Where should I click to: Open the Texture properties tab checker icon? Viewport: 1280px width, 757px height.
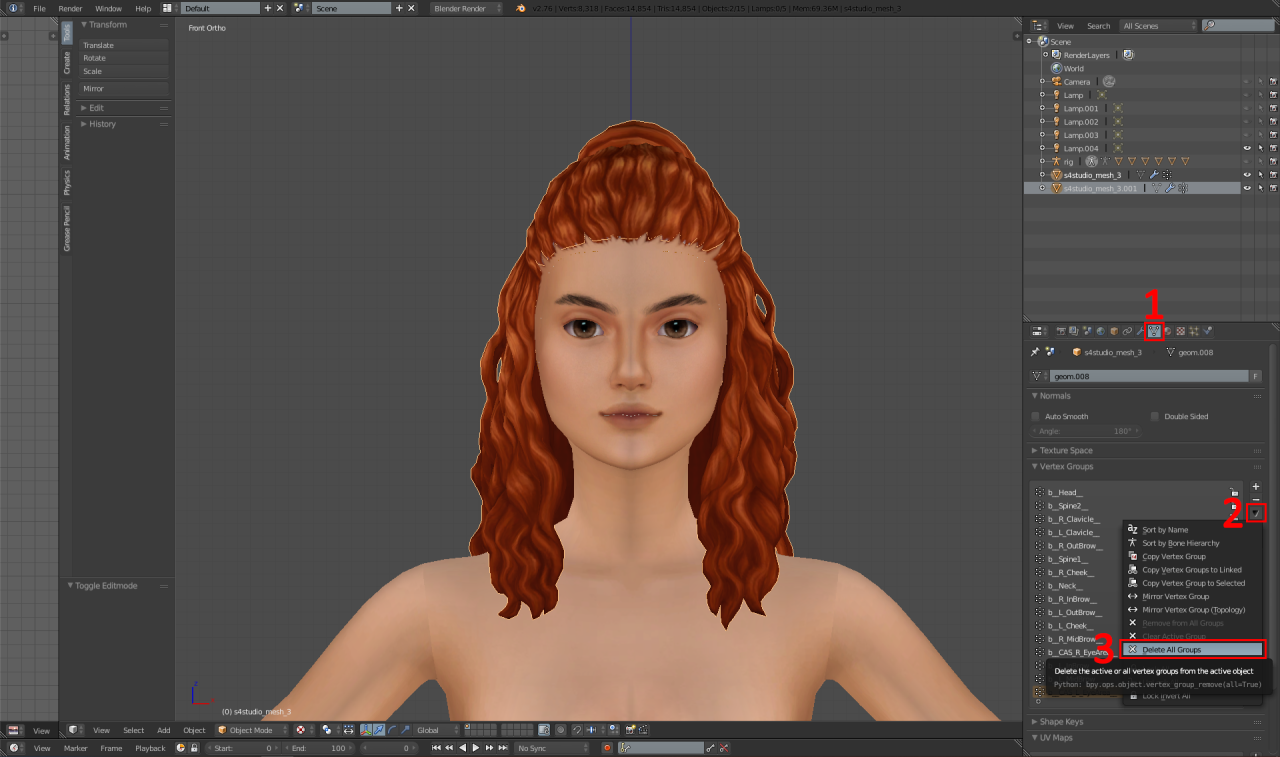(x=1181, y=331)
